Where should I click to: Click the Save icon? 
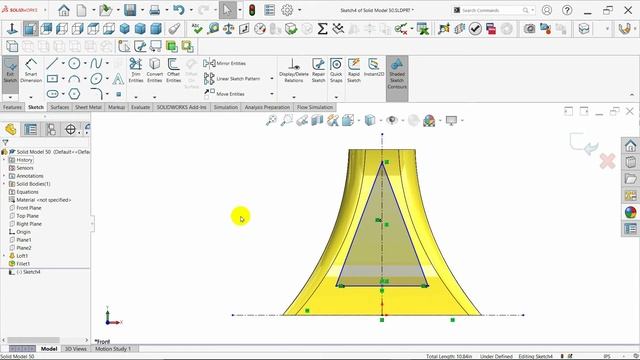click(130, 10)
